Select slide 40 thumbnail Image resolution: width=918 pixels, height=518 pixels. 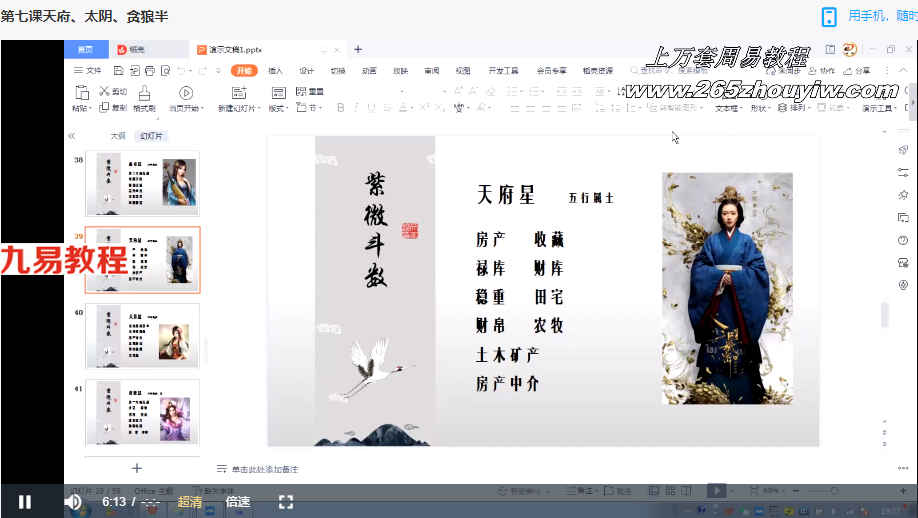point(142,335)
